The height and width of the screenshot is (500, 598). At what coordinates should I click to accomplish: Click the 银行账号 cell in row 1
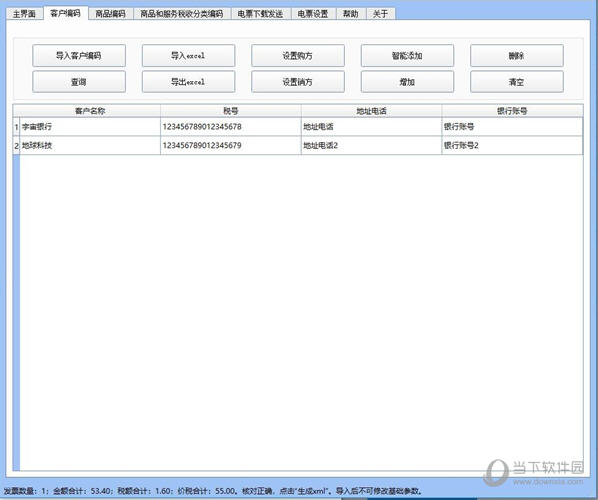click(512, 127)
